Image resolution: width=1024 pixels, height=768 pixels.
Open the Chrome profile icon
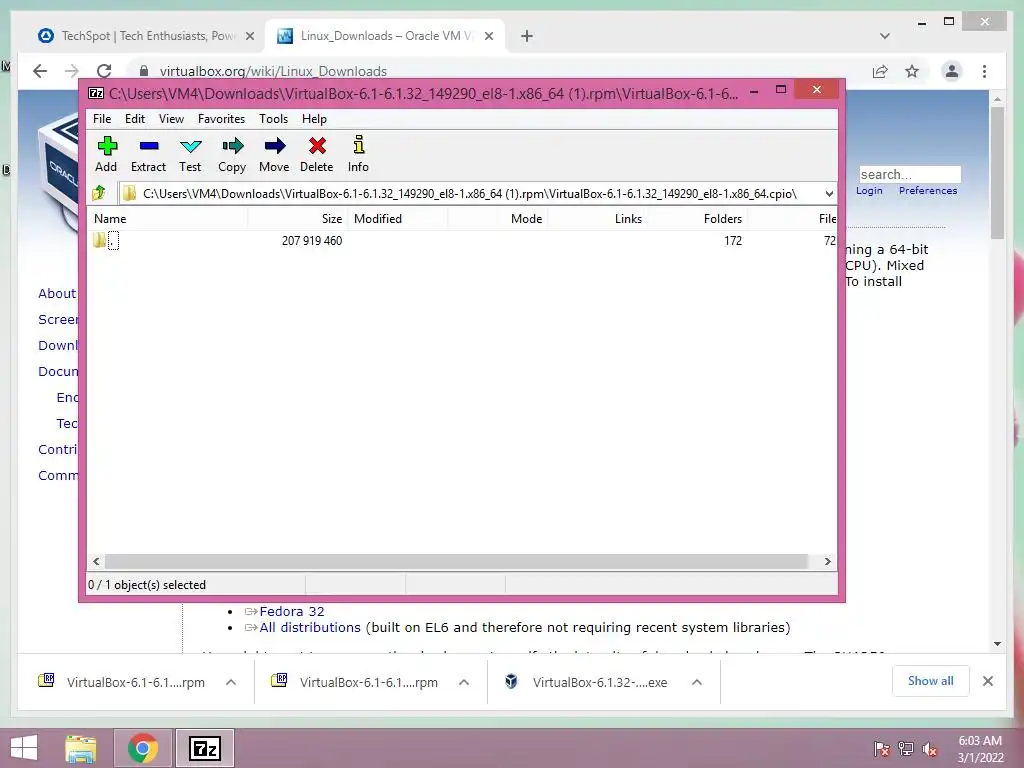(x=952, y=71)
